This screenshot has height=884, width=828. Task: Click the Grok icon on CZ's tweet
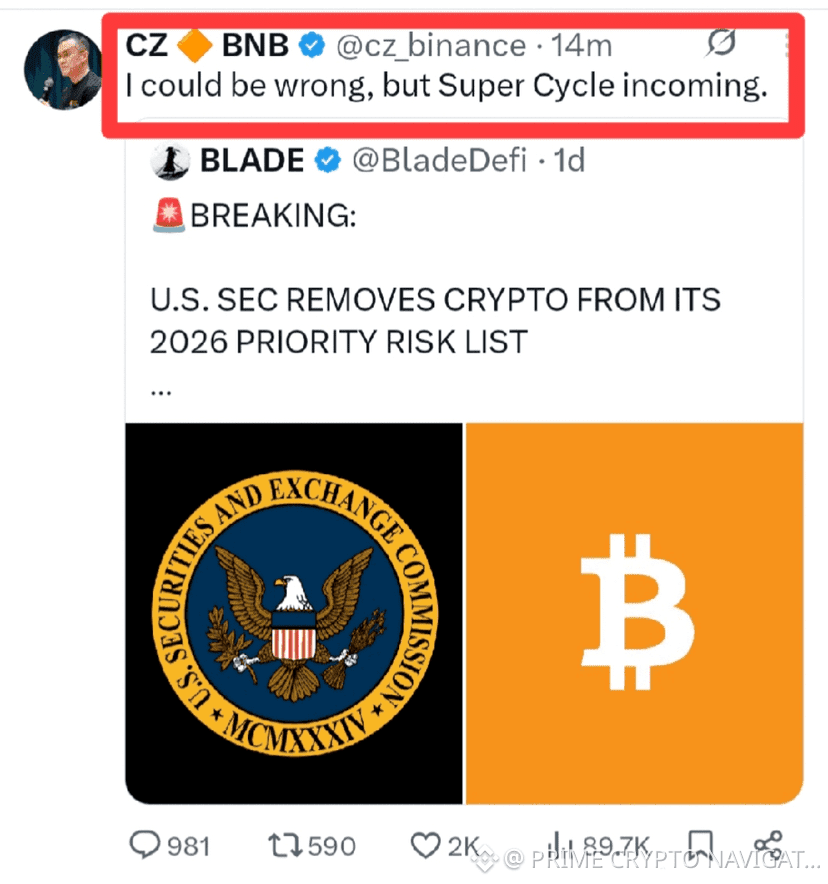point(721,44)
